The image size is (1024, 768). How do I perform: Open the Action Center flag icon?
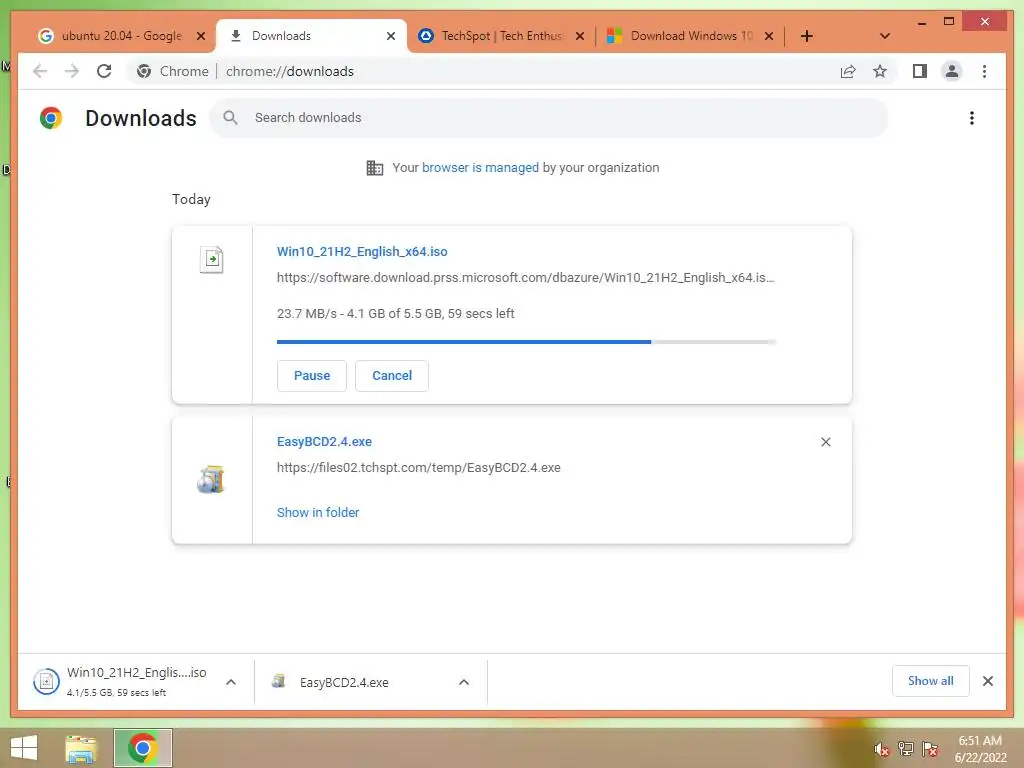pos(930,749)
